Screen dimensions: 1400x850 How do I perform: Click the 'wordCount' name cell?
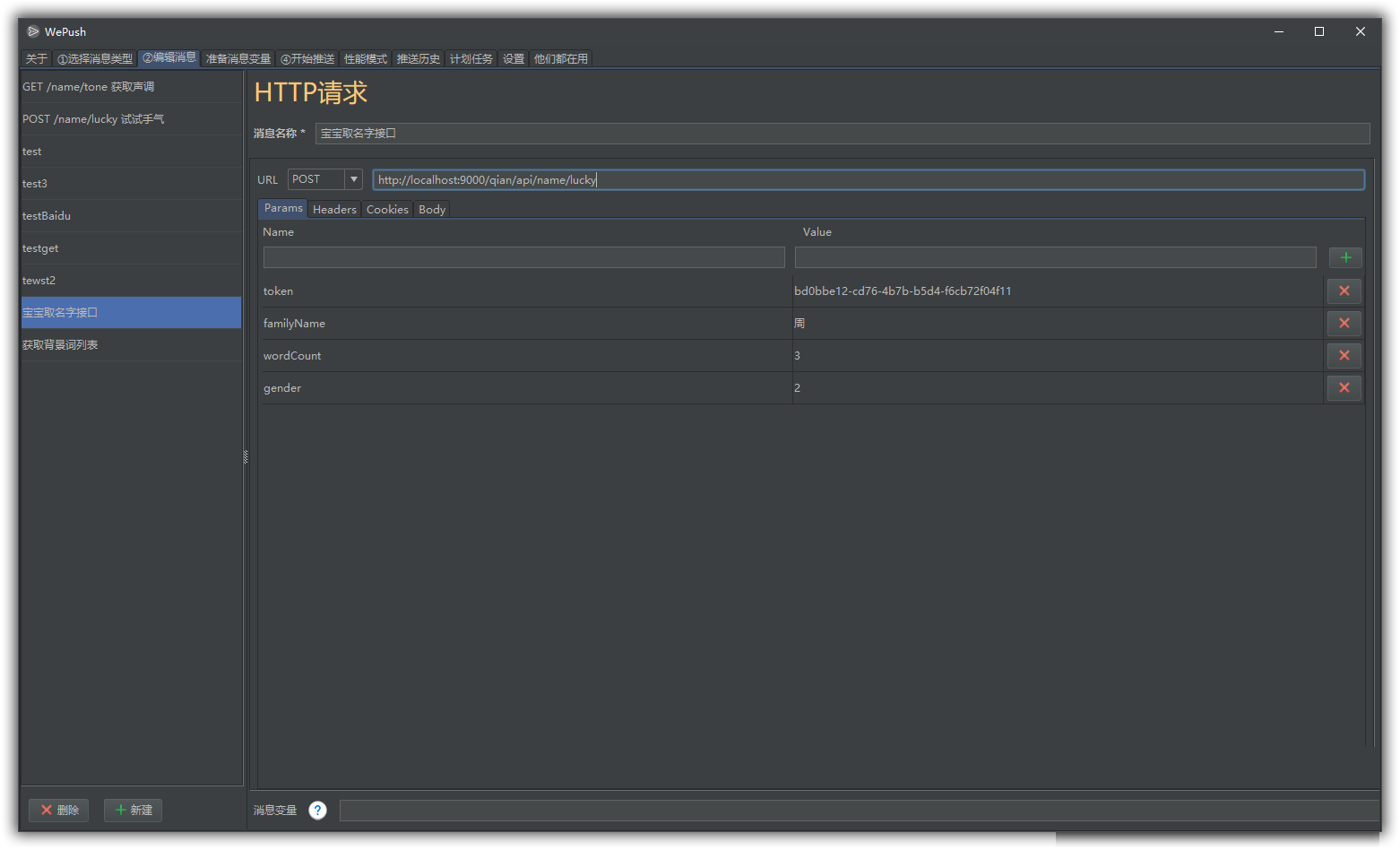pos(526,356)
